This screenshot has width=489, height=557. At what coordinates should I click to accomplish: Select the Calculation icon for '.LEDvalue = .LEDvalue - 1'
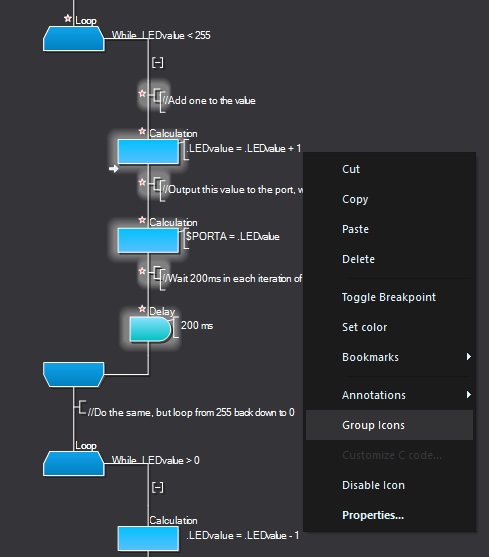(148, 539)
